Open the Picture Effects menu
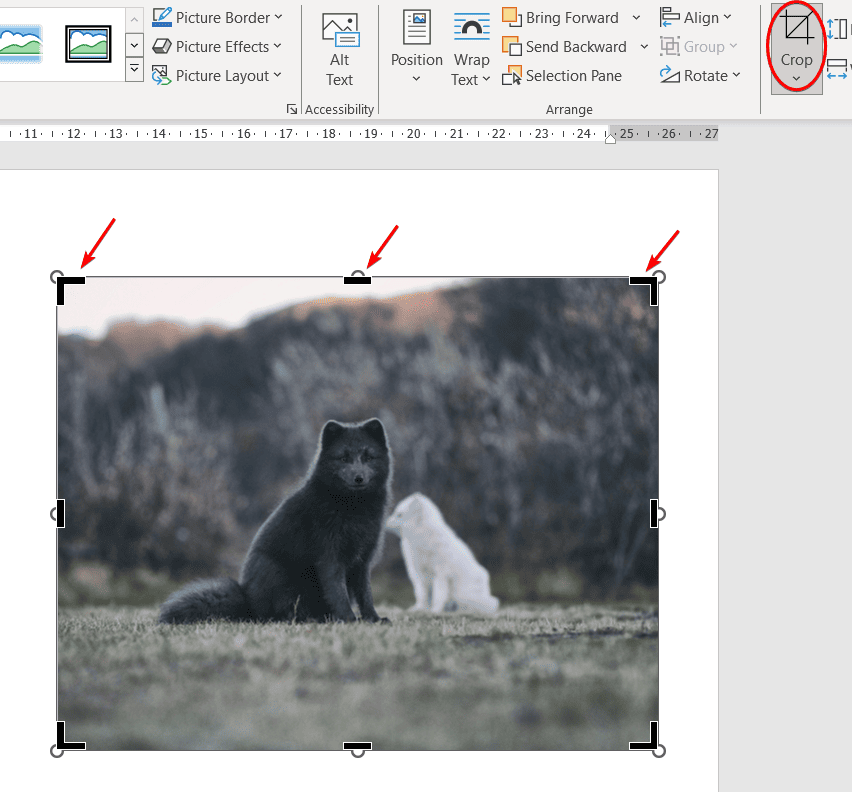 tap(277, 46)
